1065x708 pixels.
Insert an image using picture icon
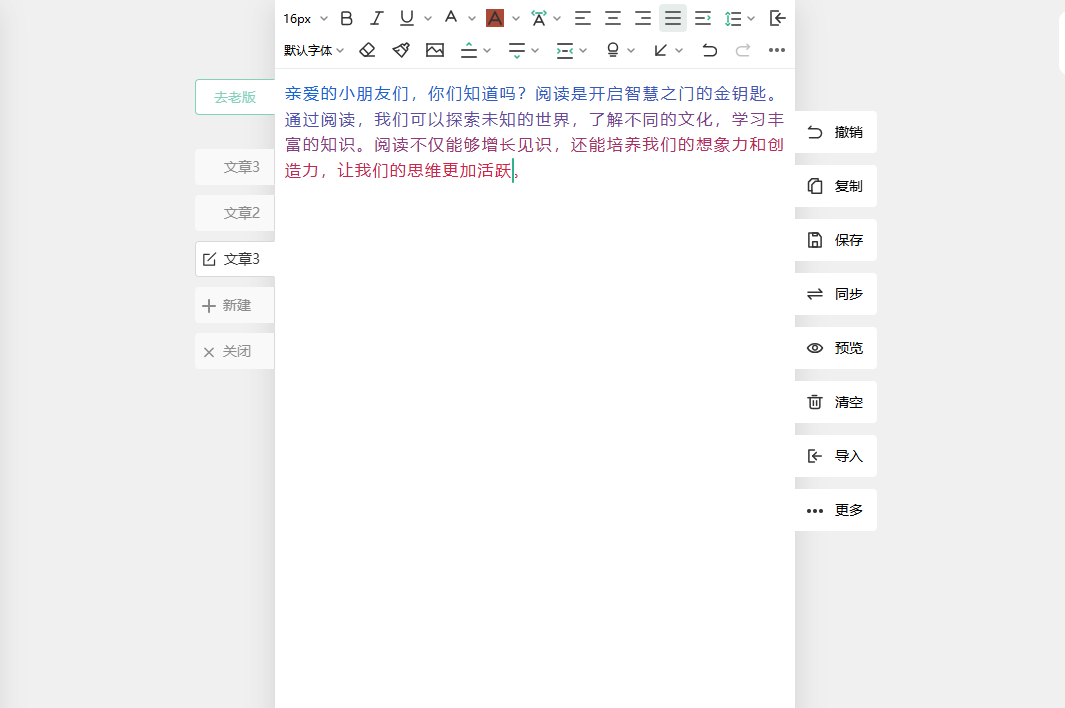435,50
